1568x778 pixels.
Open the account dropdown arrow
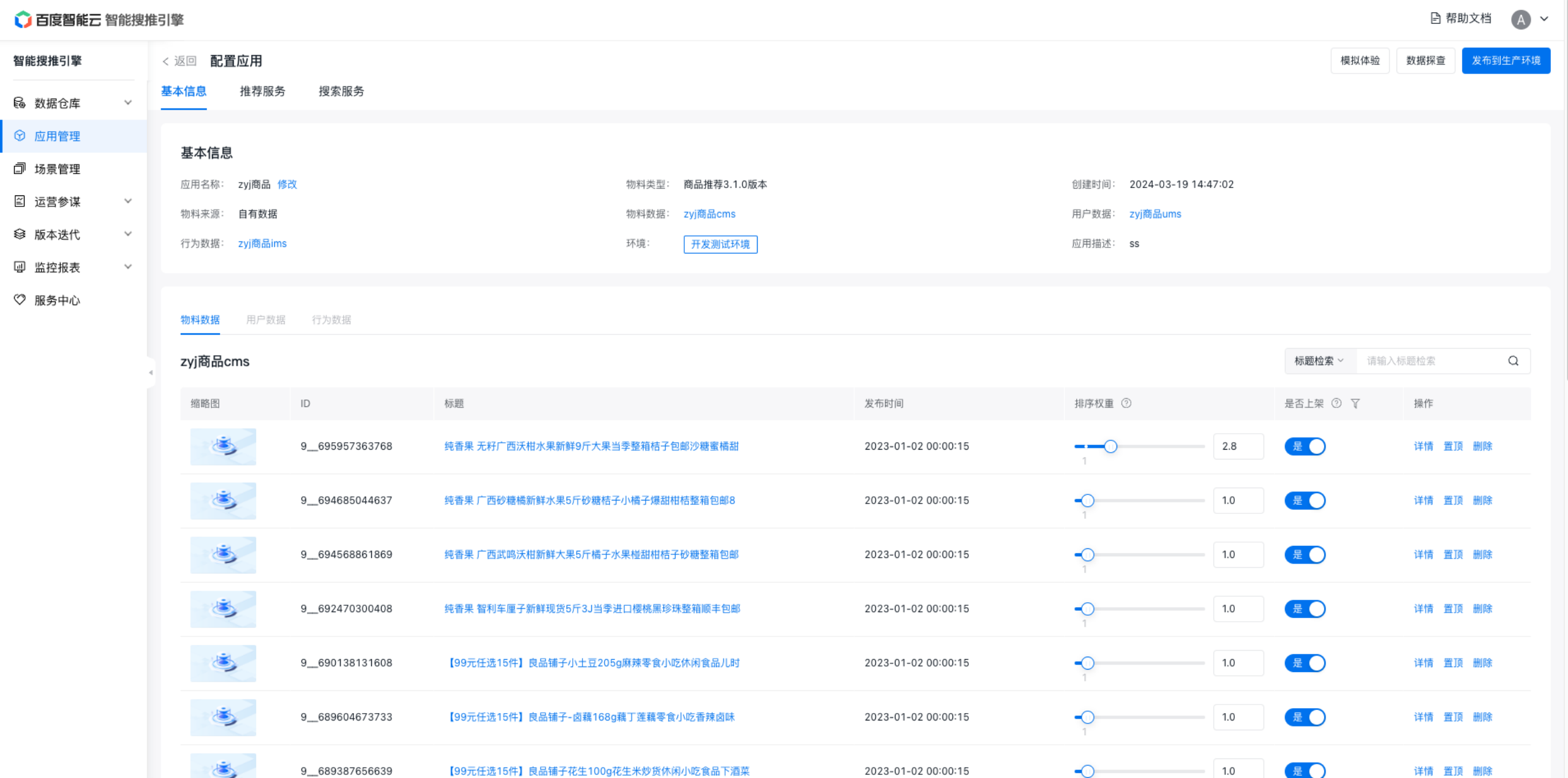tap(1544, 19)
